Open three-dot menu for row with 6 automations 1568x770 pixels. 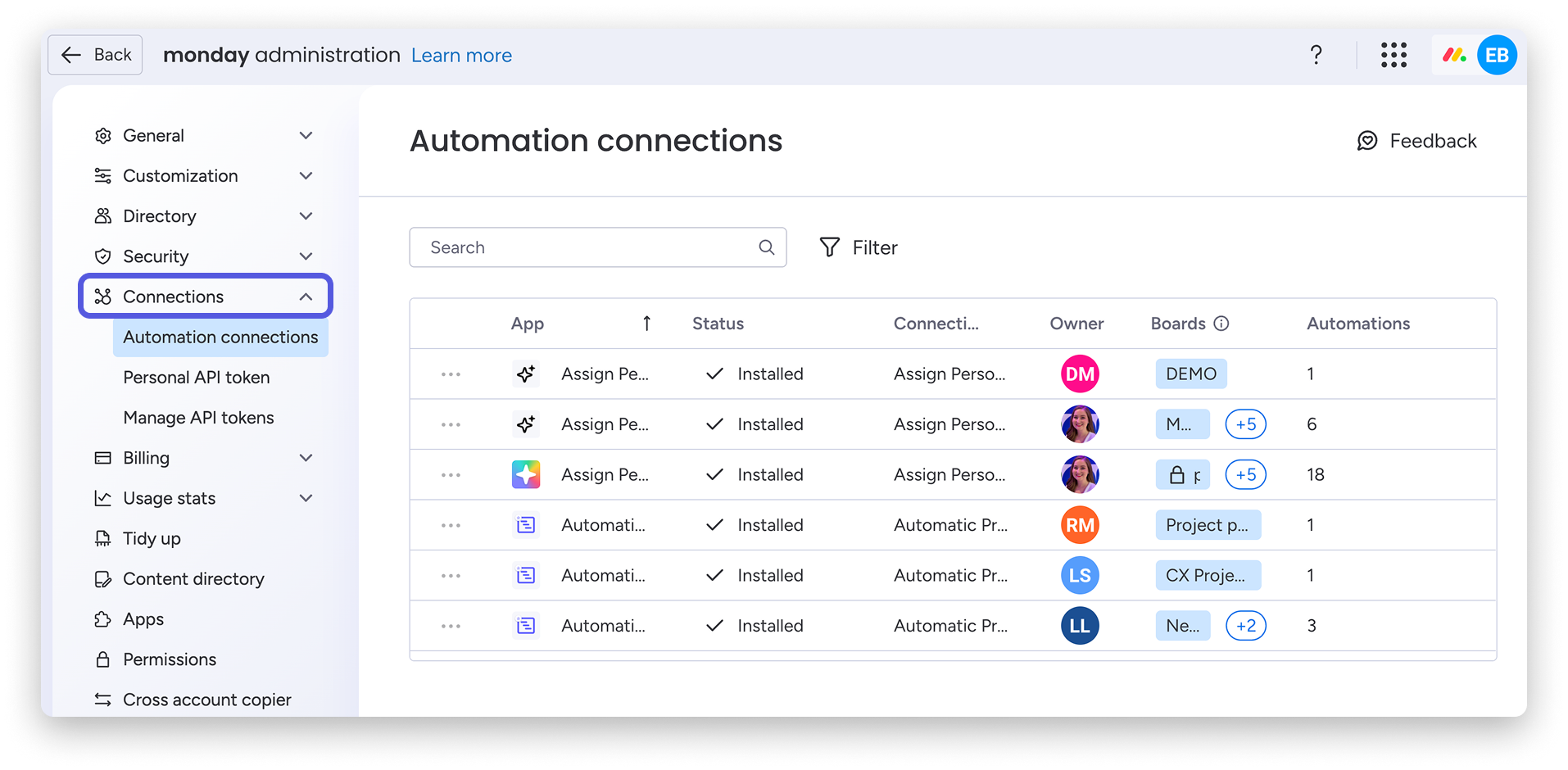pos(451,424)
